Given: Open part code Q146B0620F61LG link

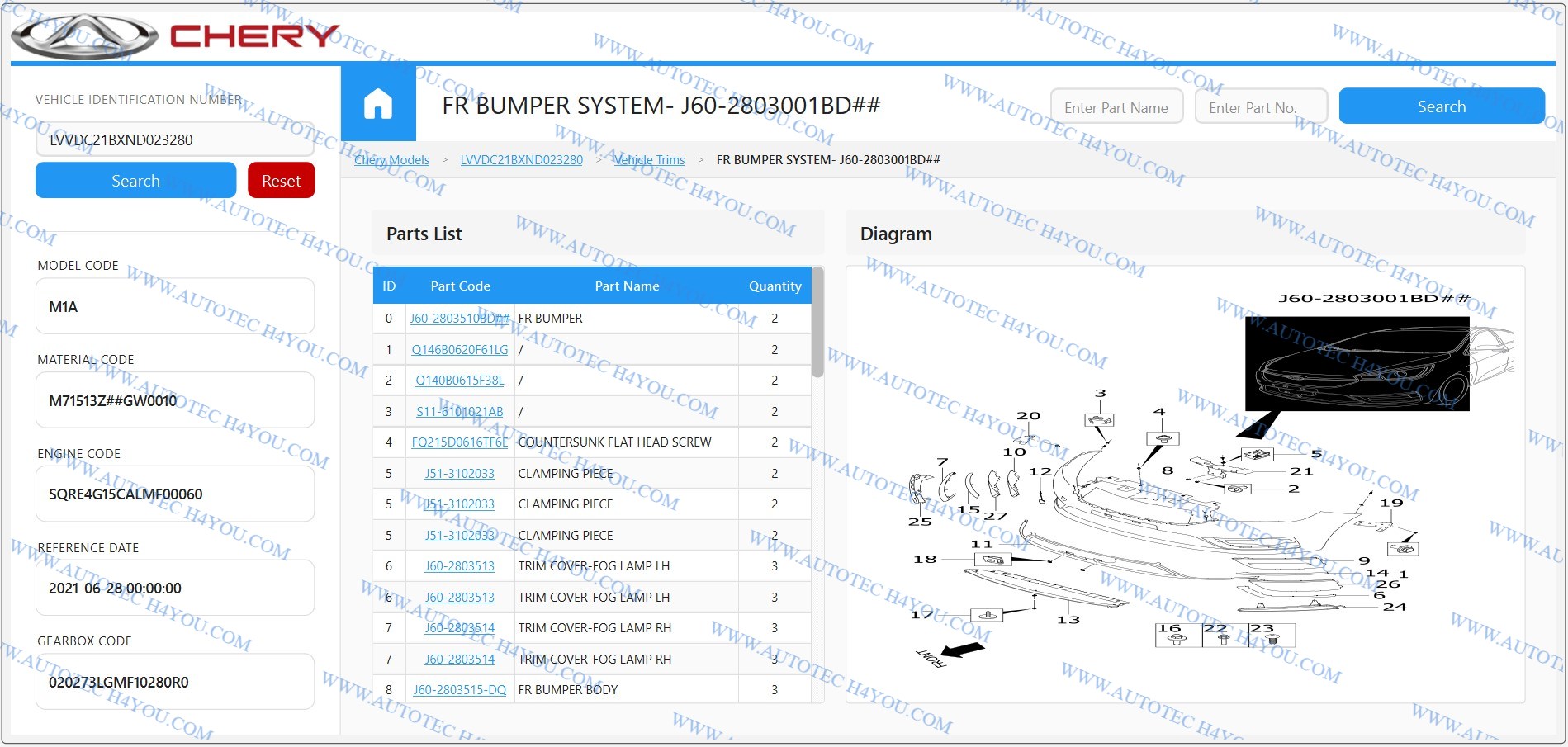Looking at the screenshot, I should pyautogui.click(x=460, y=350).
